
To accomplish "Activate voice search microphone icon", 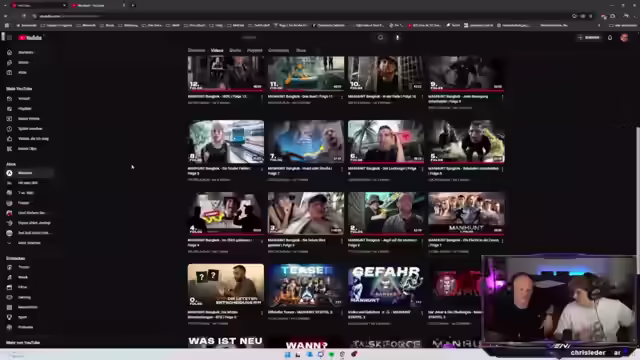I will (x=397, y=38).
